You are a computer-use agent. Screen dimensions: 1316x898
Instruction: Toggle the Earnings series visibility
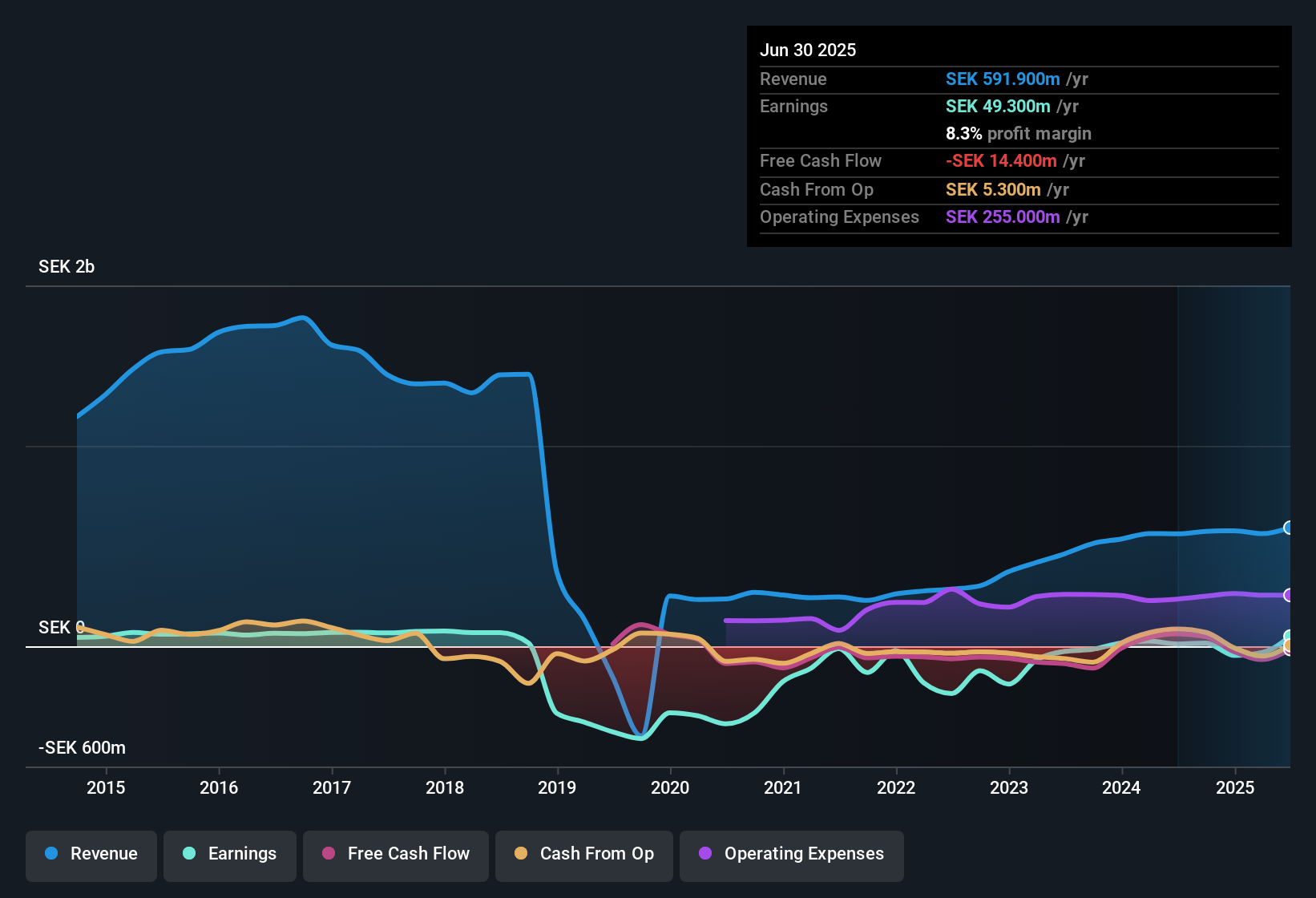click(230, 854)
